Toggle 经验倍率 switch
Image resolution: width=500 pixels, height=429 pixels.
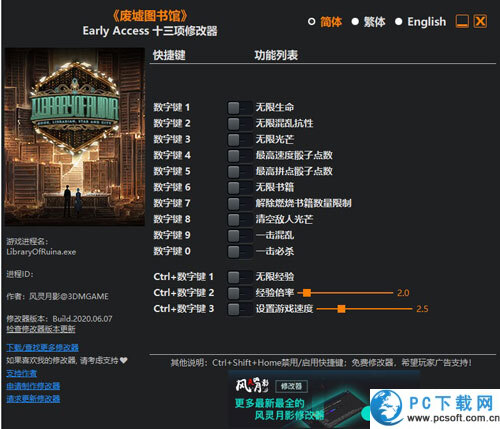point(239,293)
